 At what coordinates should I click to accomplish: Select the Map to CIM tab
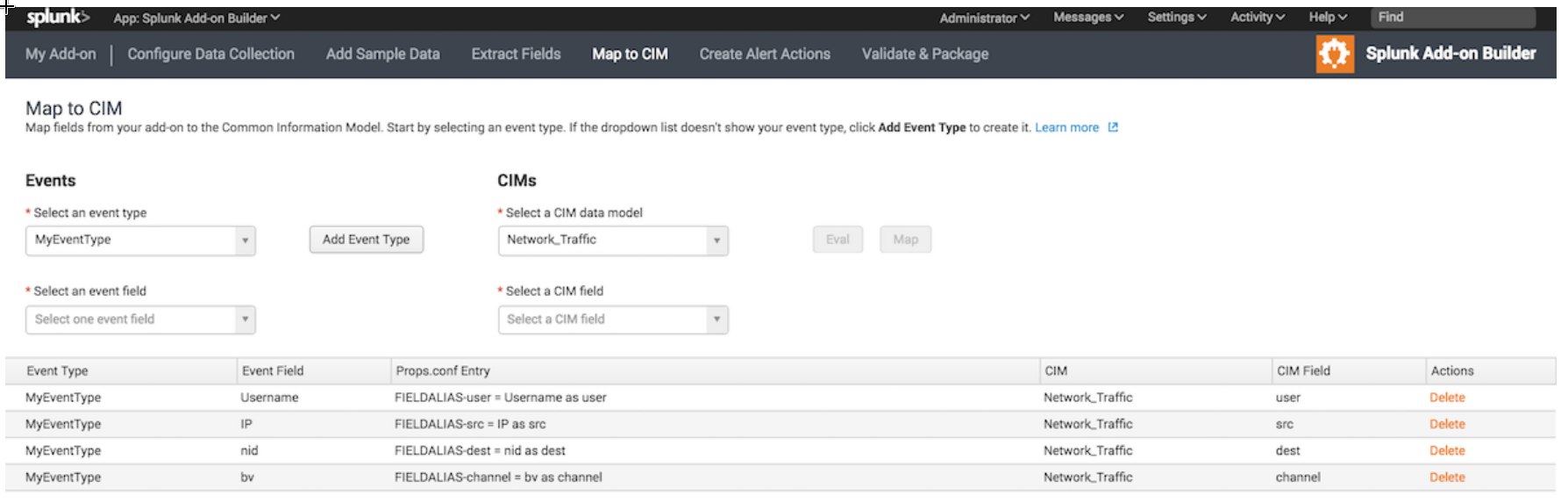pos(630,54)
